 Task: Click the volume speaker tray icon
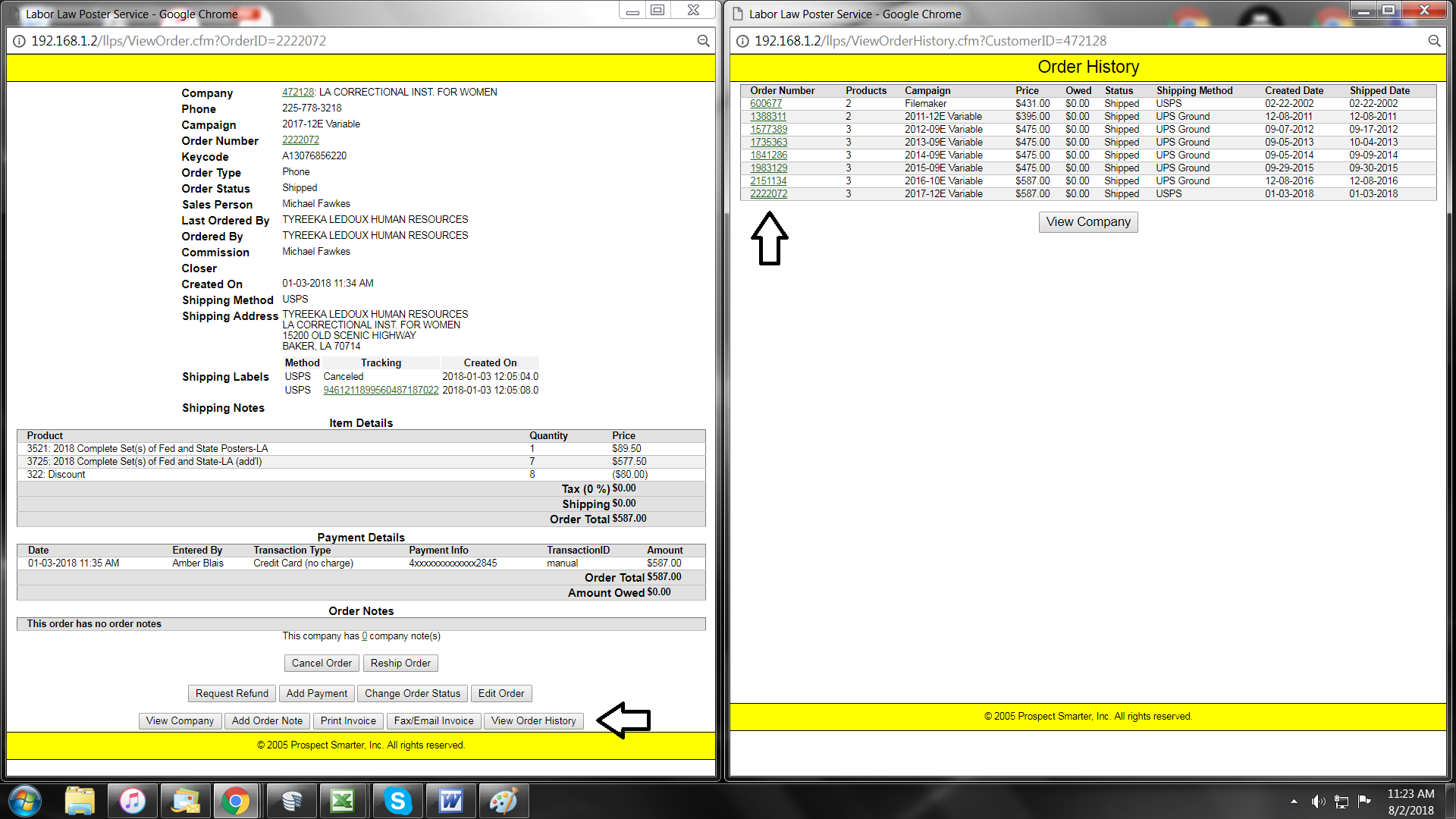1318,802
